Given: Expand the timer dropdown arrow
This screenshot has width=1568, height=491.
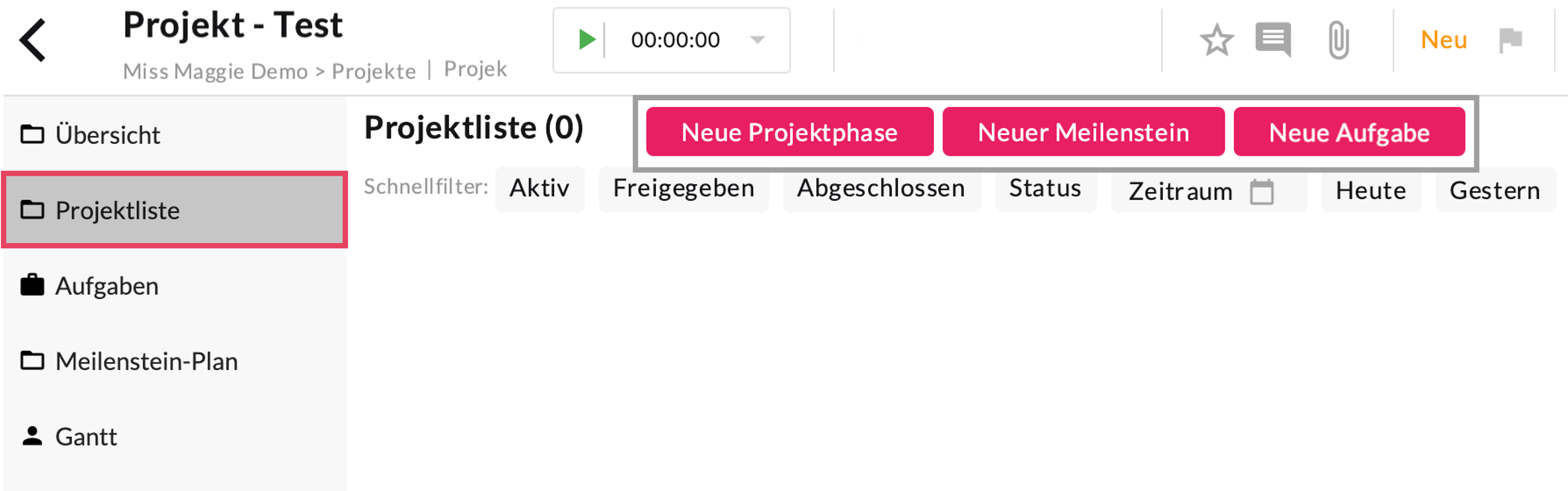Looking at the screenshot, I should [757, 40].
